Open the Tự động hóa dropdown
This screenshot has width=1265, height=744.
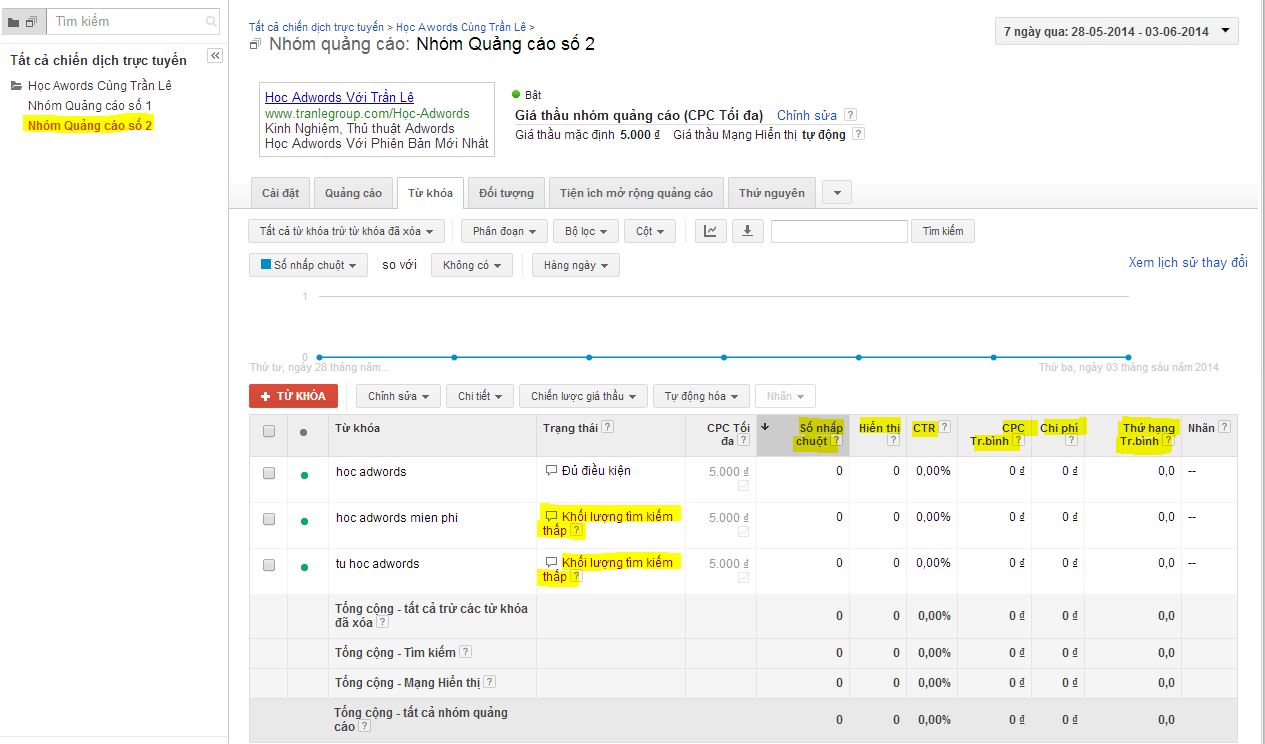click(702, 396)
